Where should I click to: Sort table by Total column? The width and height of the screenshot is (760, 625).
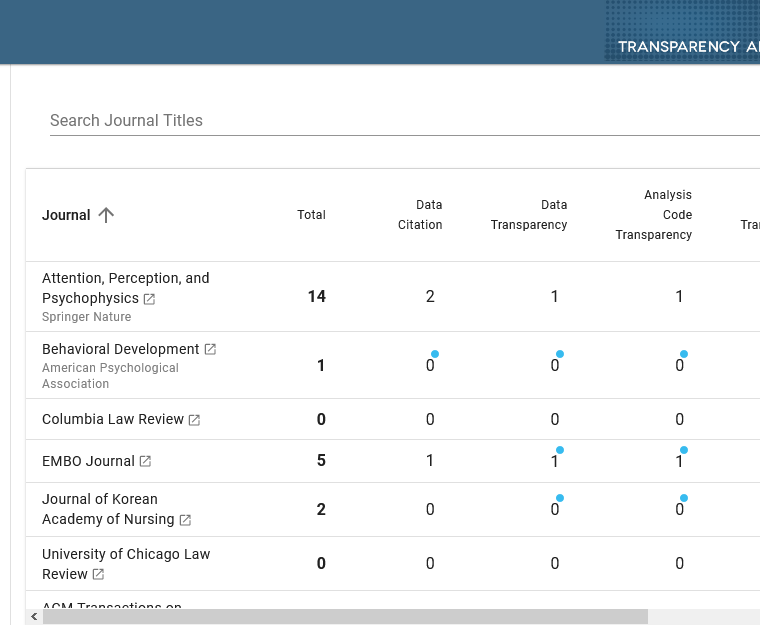(311, 215)
